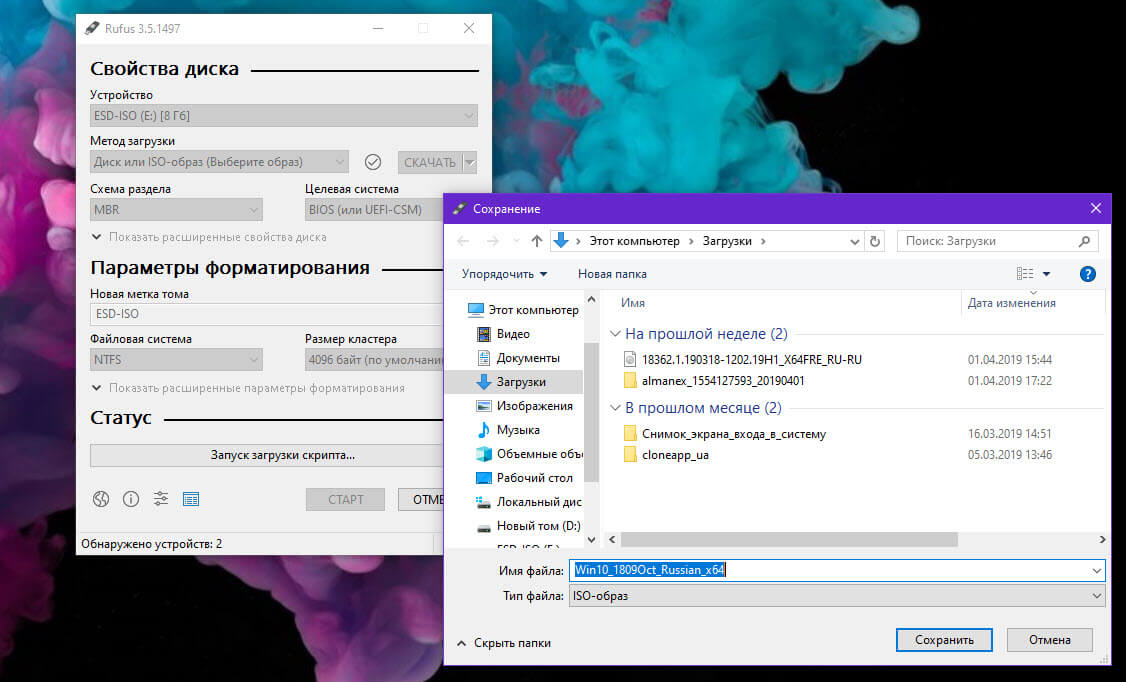This screenshot has height=682, width=1126.
Task: Open the Метод загрузки dropdown
Action: [219, 162]
